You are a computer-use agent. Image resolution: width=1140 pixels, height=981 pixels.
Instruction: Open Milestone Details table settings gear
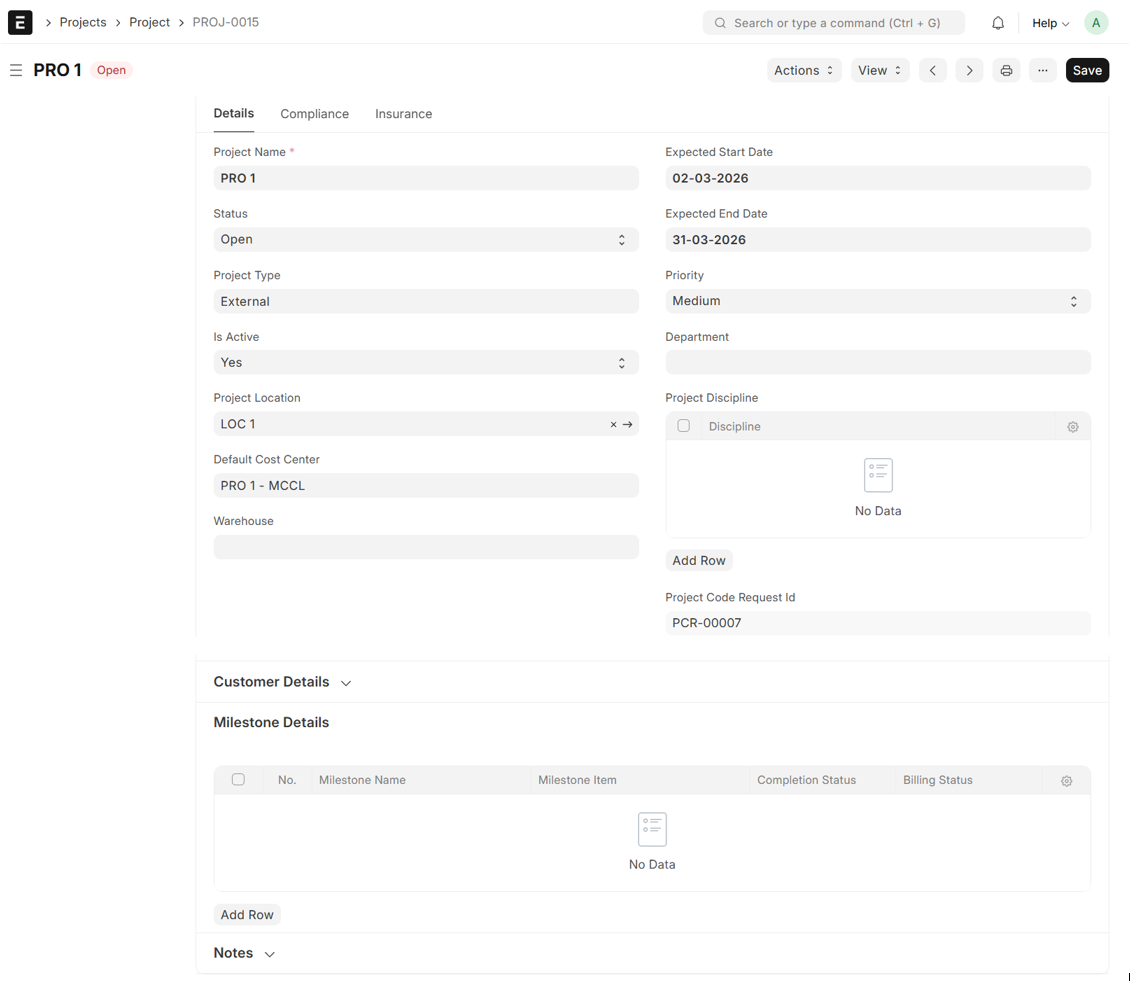click(x=1066, y=781)
